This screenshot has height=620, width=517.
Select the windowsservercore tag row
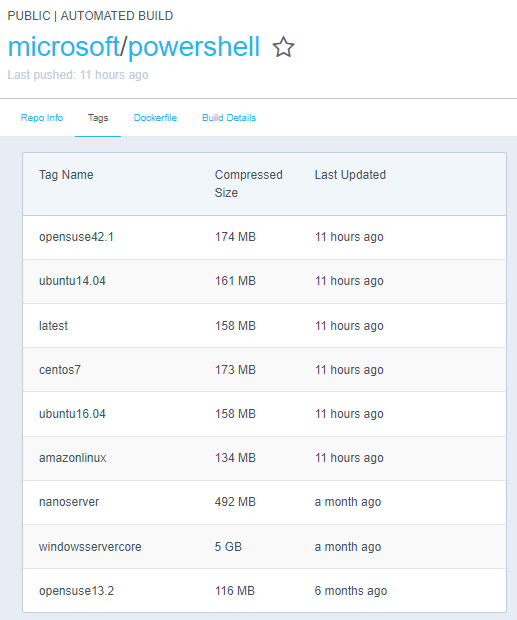point(264,547)
